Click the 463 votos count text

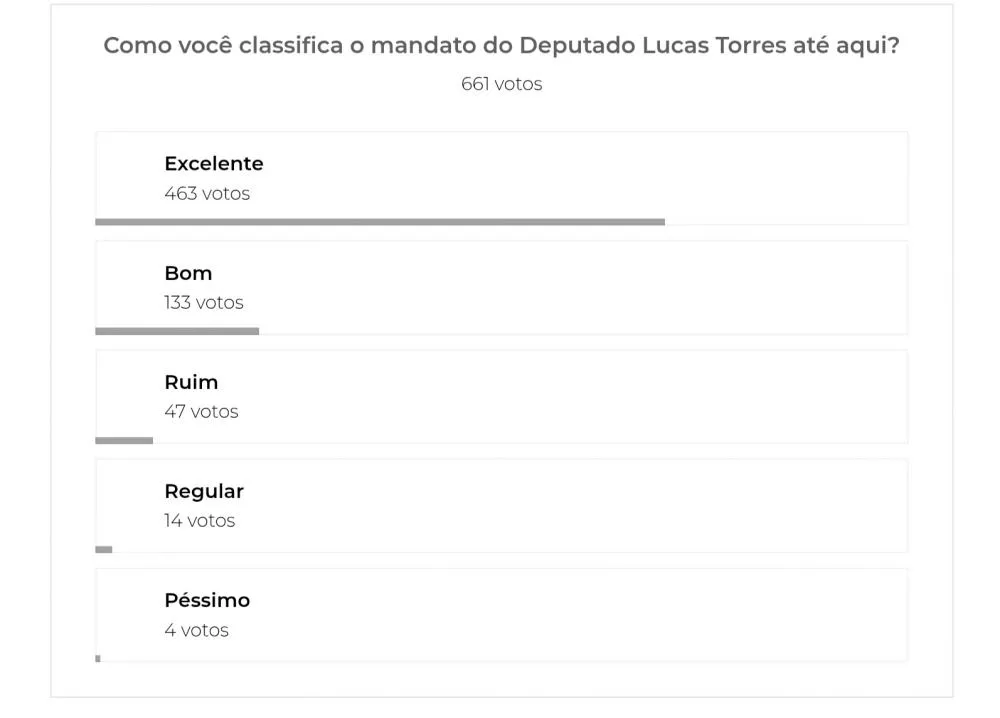(207, 193)
